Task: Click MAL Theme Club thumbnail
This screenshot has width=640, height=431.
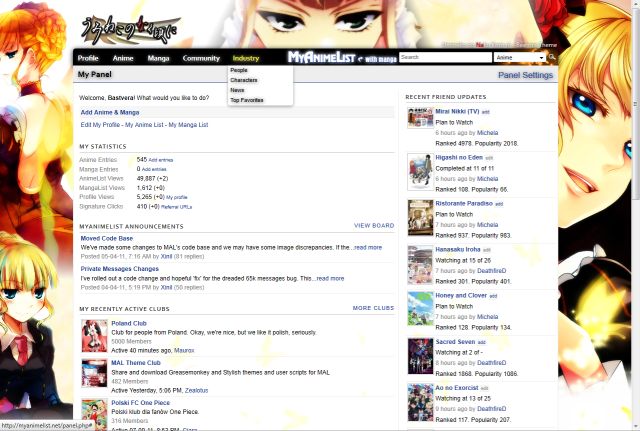Action: click(94, 373)
